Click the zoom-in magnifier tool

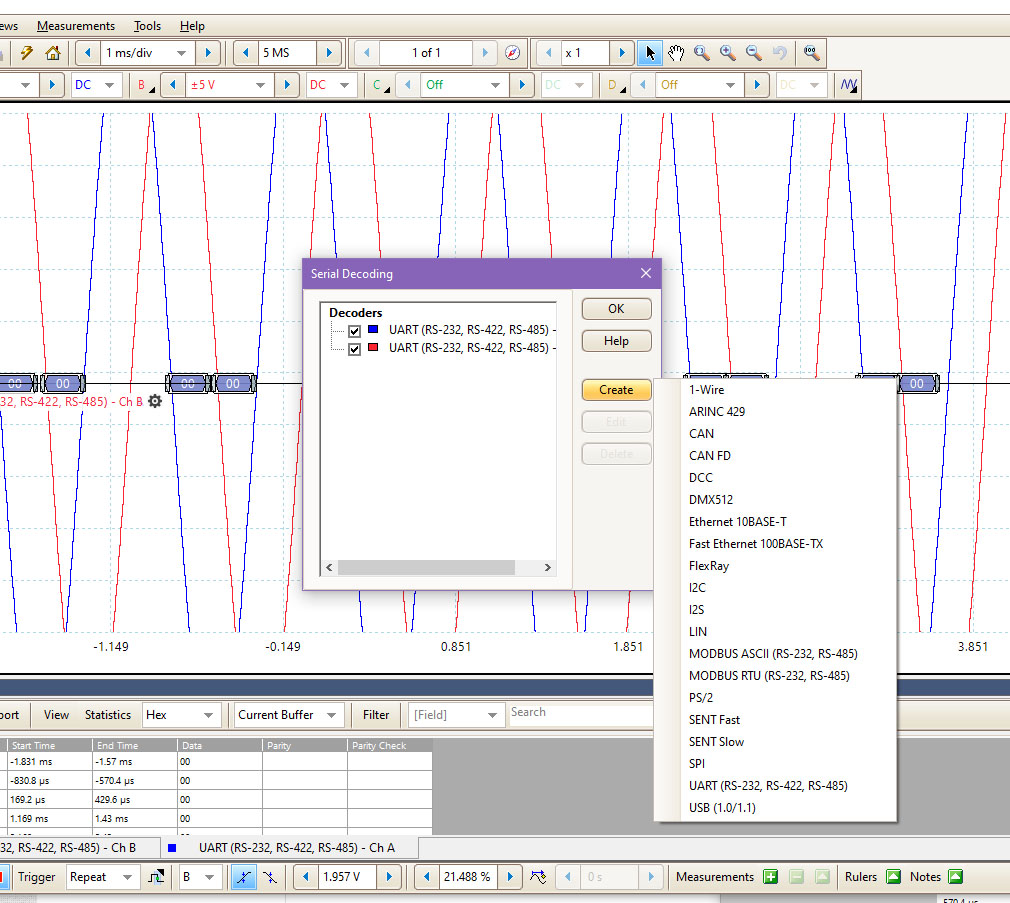(728, 53)
